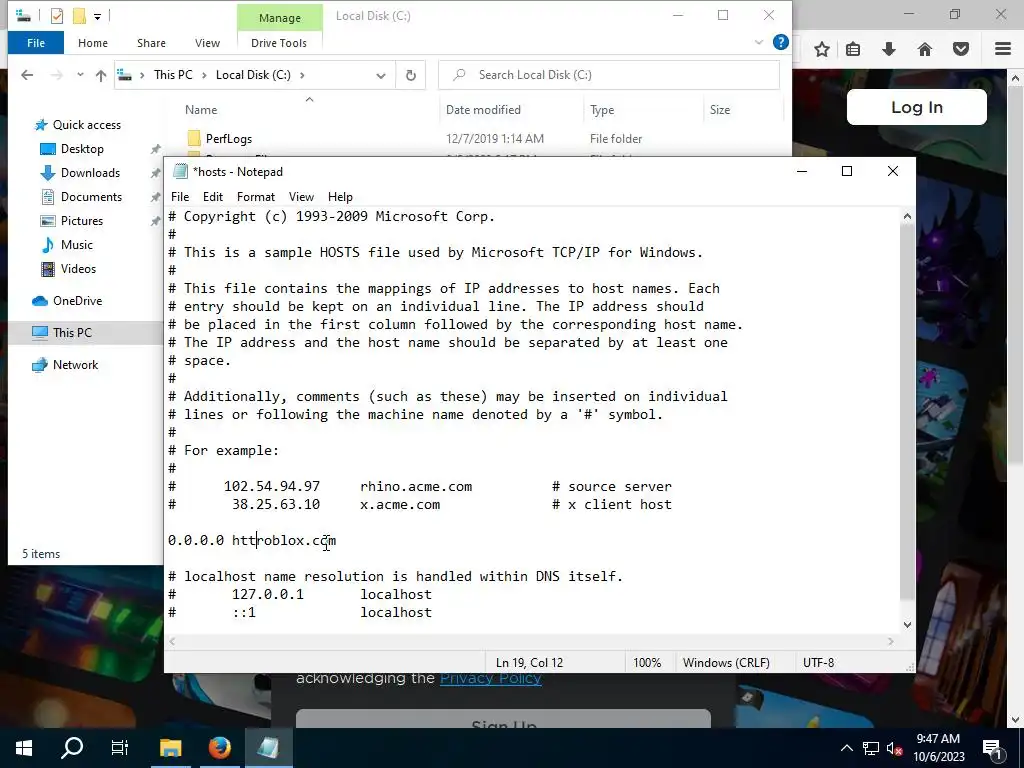Sort files by the Type column header
The image size is (1024, 768).
pos(602,110)
